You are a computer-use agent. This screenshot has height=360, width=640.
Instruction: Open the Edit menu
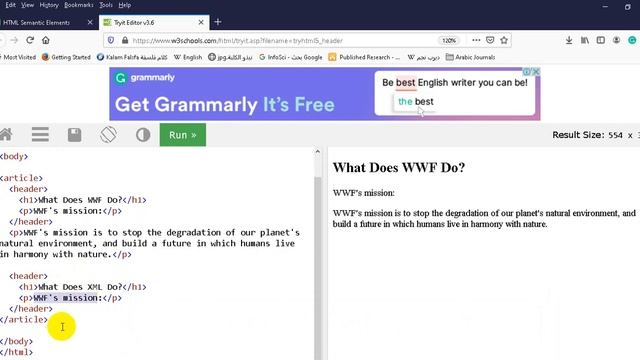11,5
